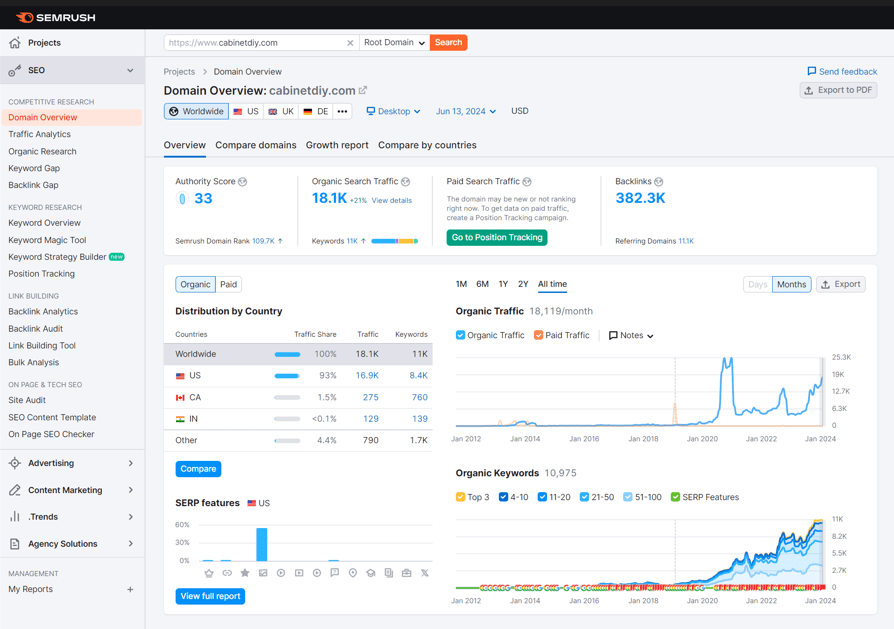Click the keywords position distribution bar

pos(395,241)
